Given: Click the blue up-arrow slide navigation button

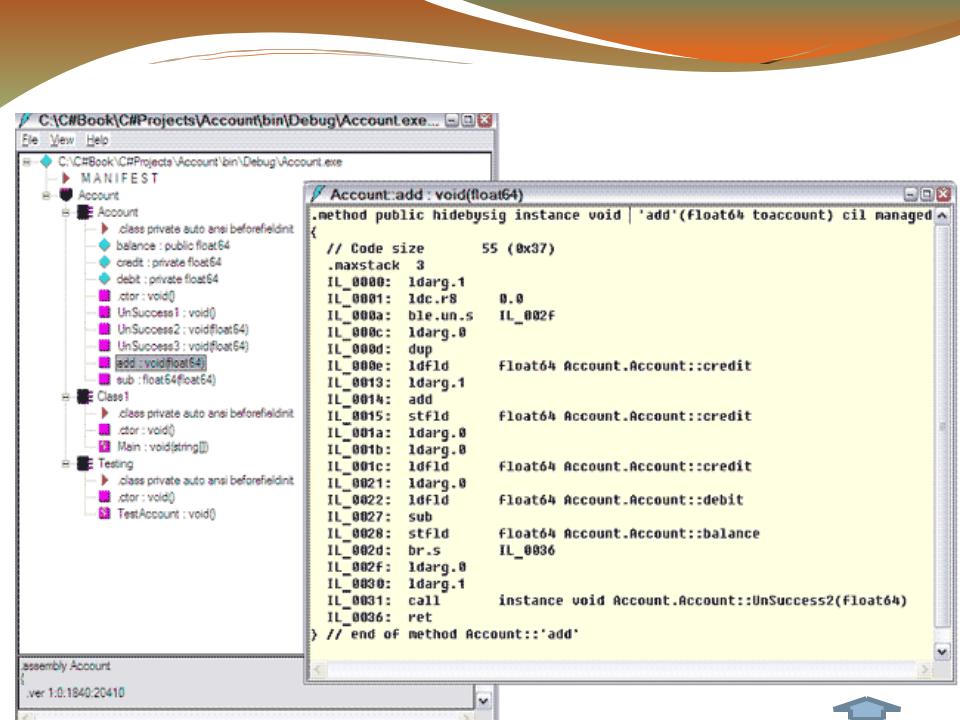Looking at the screenshot, I should (x=866, y=708).
